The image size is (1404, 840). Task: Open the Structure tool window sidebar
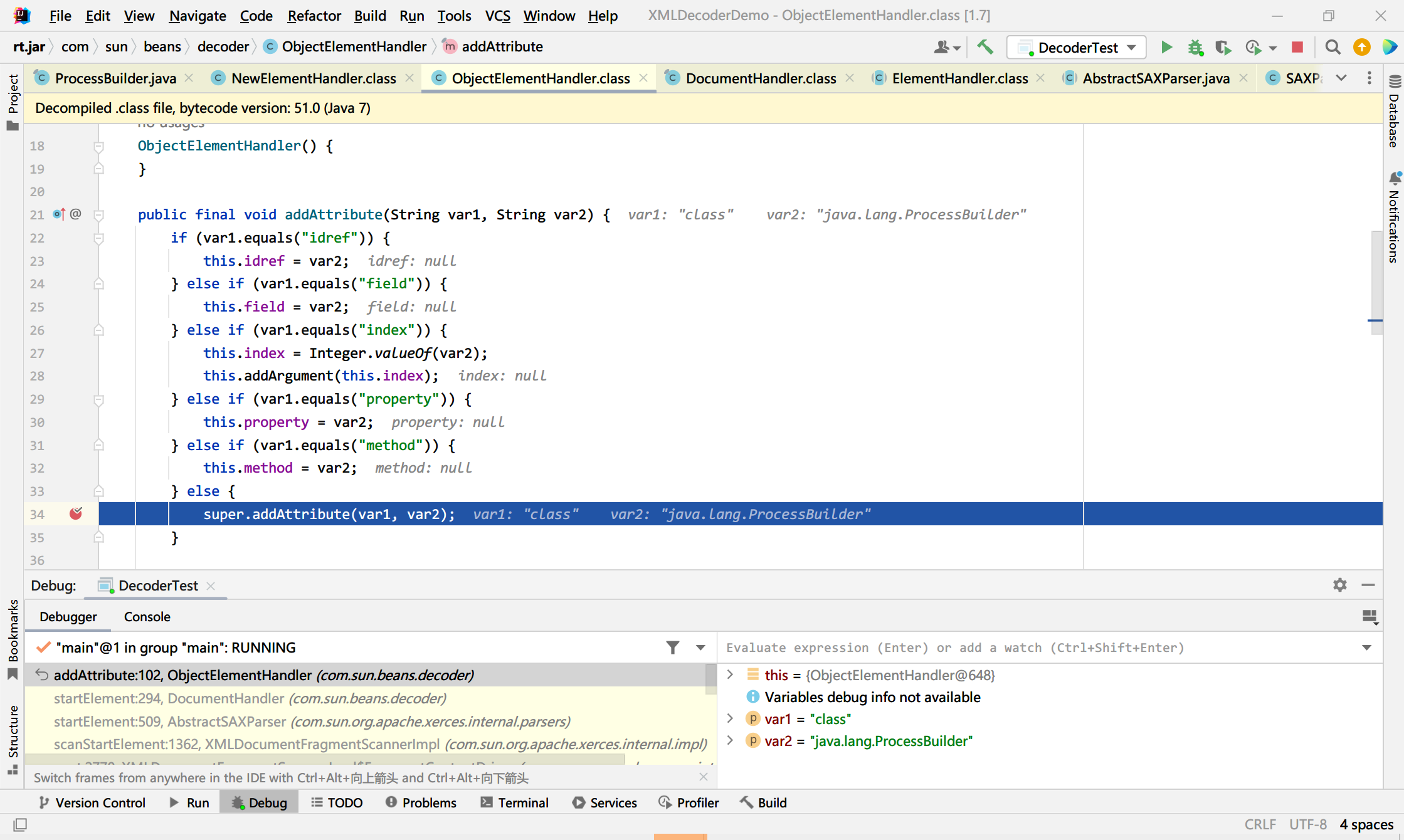point(13,740)
